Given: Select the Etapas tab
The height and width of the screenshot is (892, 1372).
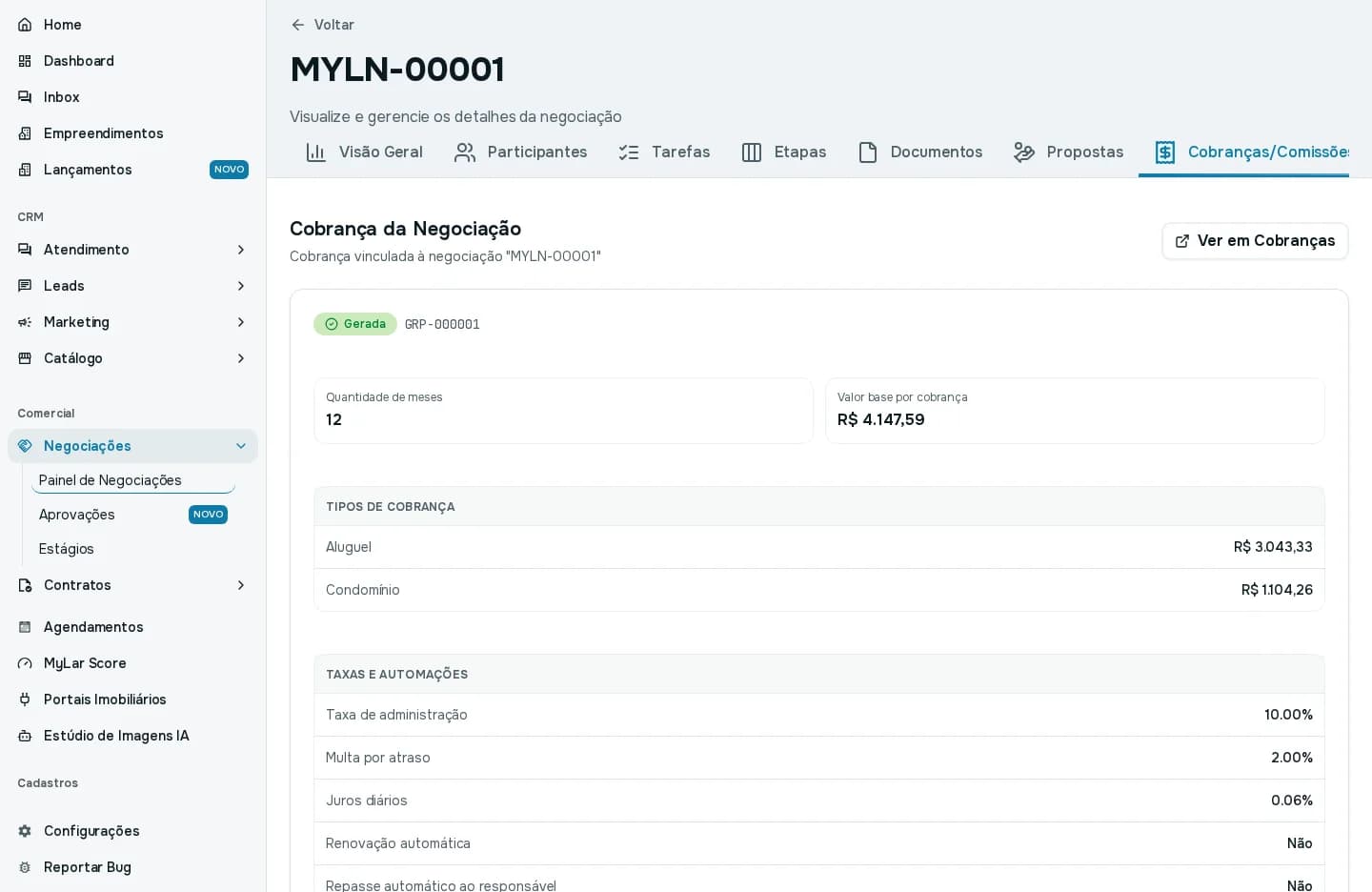Looking at the screenshot, I should pyautogui.click(x=784, y=152).
